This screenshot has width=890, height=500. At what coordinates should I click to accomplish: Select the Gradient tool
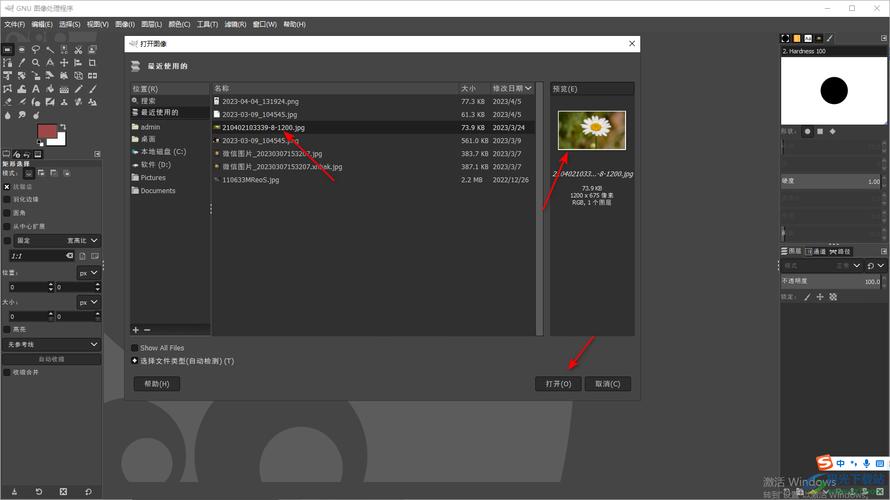click(x=64, y=89)
